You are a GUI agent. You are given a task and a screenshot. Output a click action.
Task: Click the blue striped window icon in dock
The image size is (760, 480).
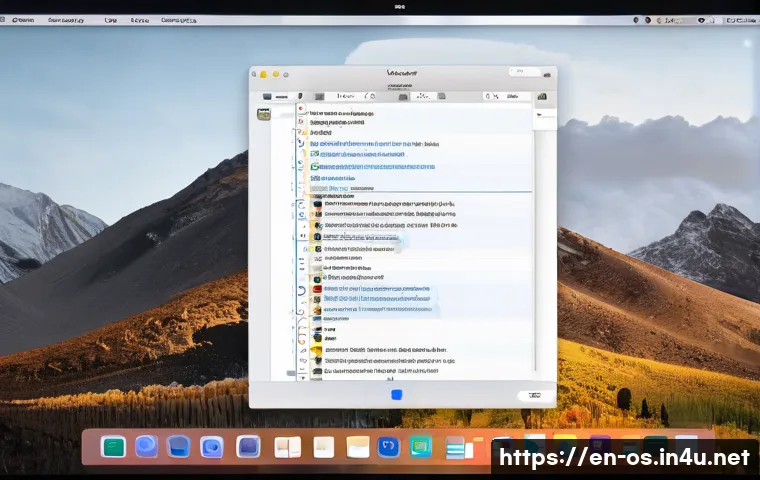[458, 448]
